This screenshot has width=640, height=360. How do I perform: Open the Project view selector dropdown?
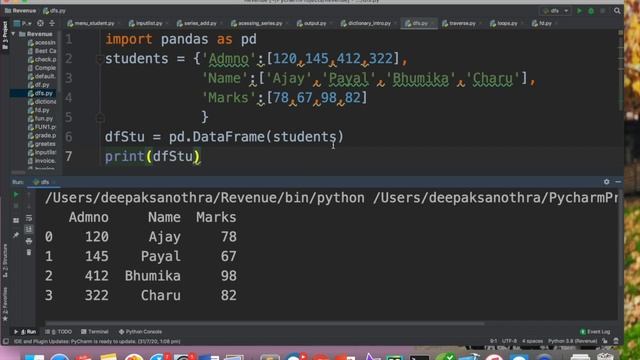point(22,23)
